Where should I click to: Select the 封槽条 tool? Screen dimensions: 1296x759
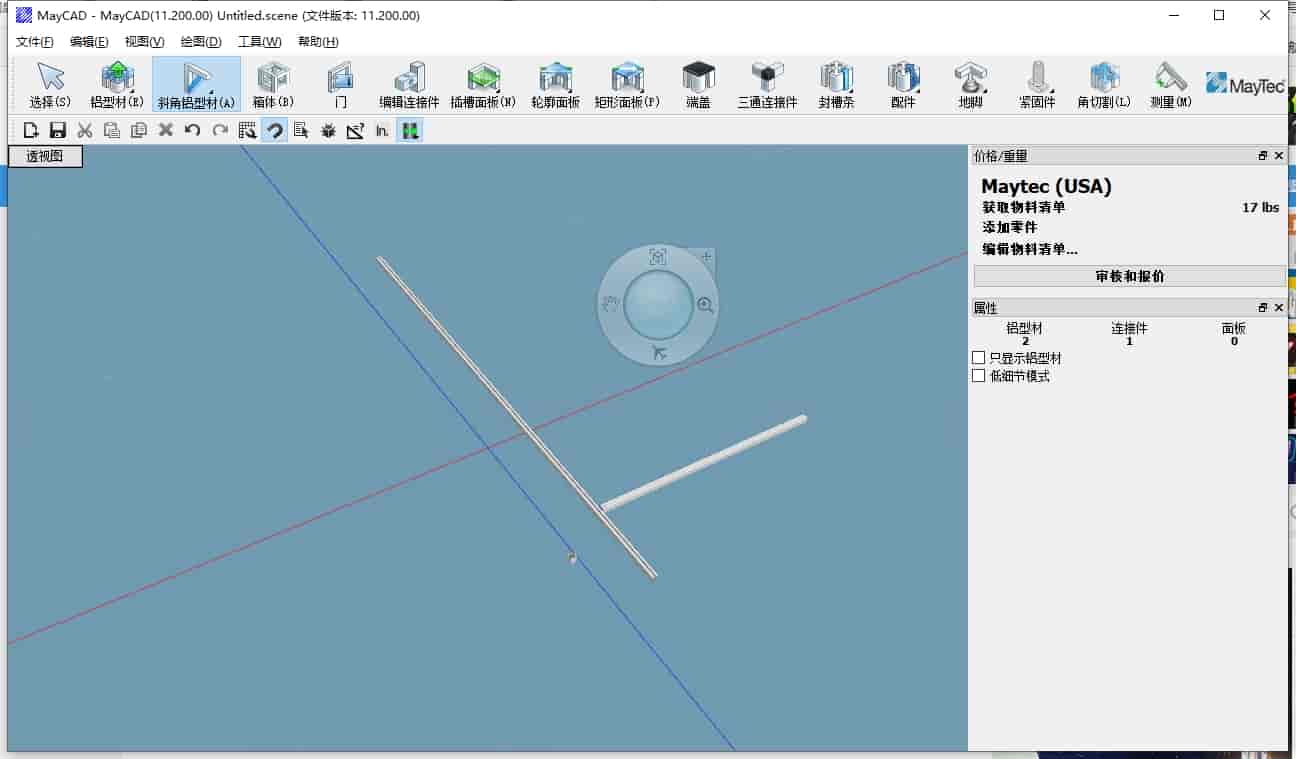[x=836, y=84]
